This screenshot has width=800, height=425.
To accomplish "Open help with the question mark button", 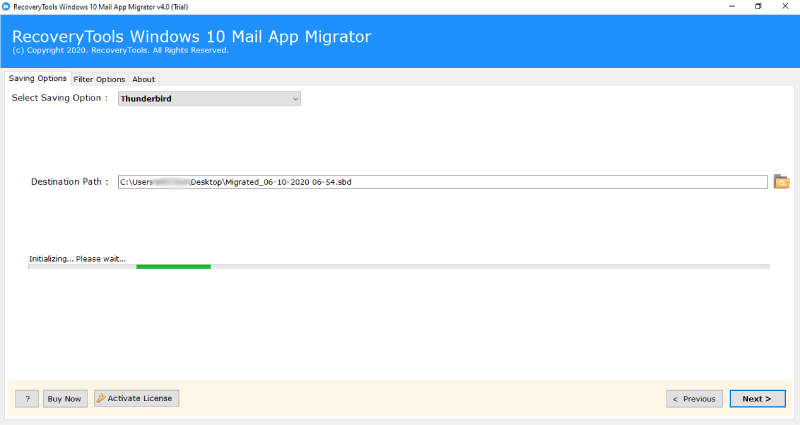I will point(27,398).
